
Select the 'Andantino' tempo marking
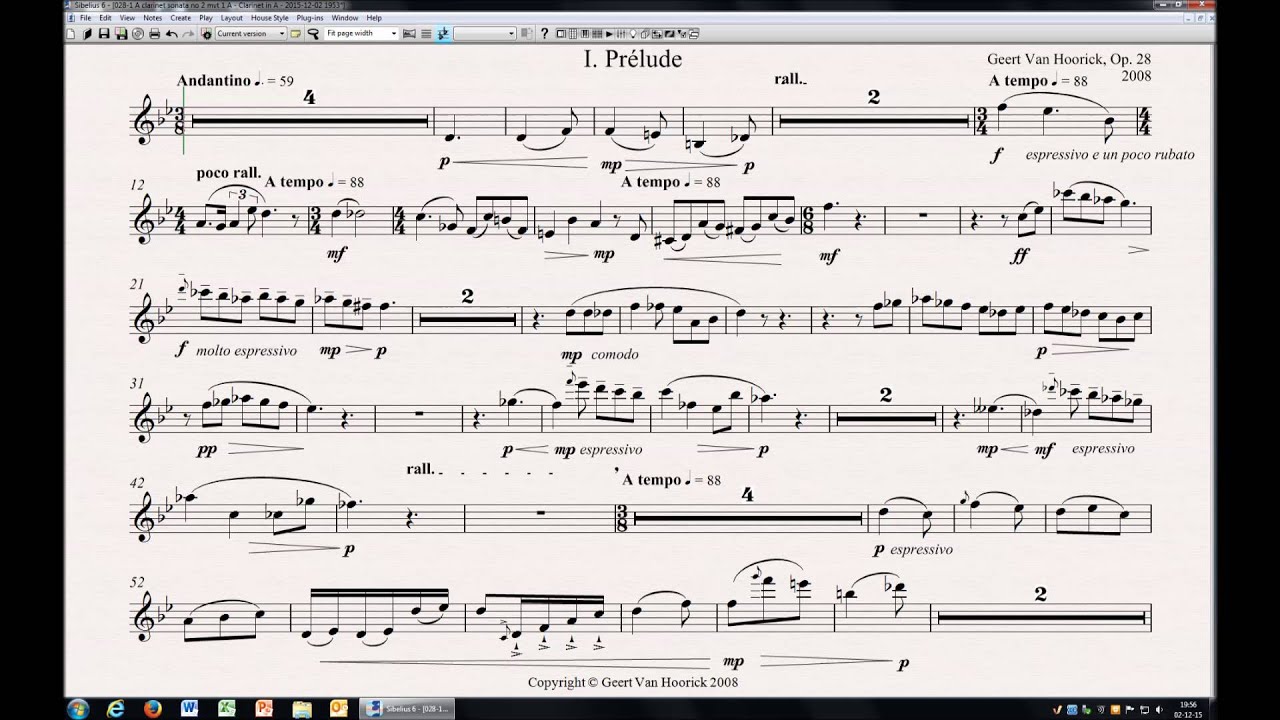click(x=213, y=80)
